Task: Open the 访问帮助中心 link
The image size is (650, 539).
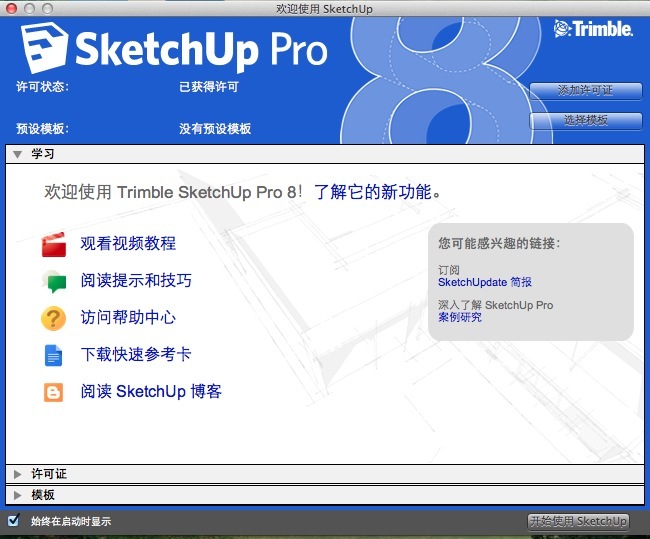Action: click(x=128, y=317)
